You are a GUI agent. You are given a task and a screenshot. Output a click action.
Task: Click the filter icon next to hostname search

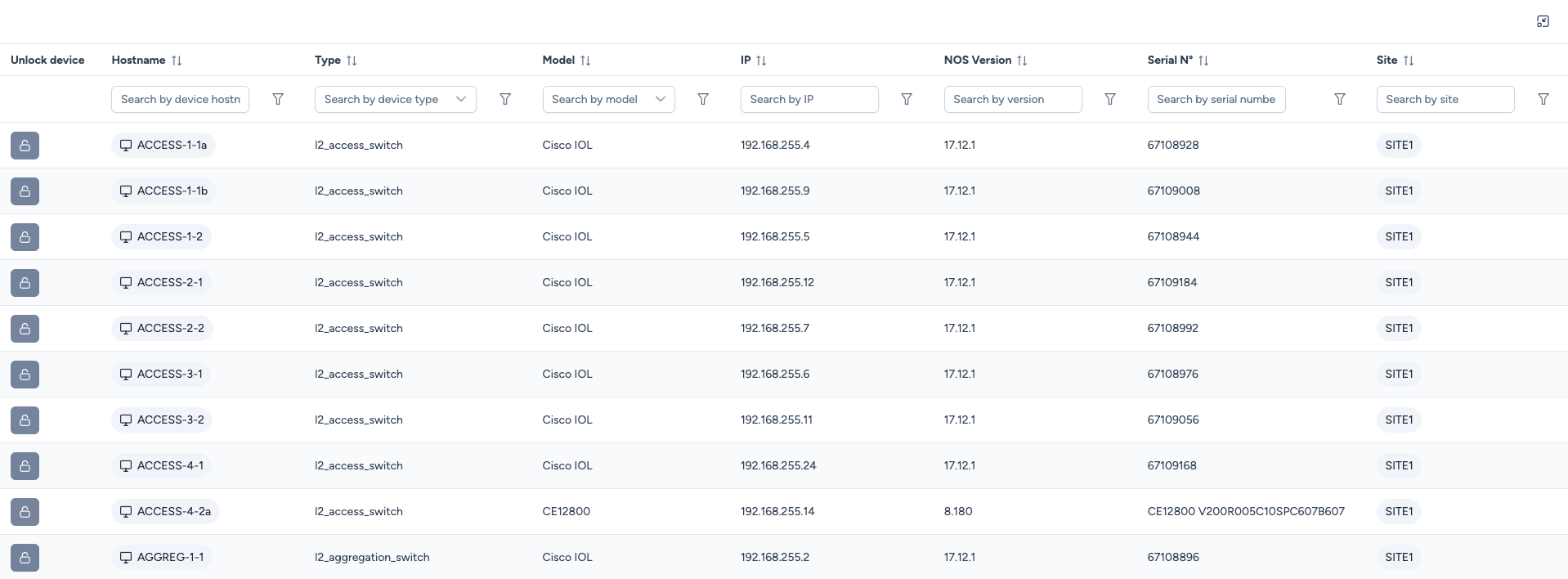278,99
